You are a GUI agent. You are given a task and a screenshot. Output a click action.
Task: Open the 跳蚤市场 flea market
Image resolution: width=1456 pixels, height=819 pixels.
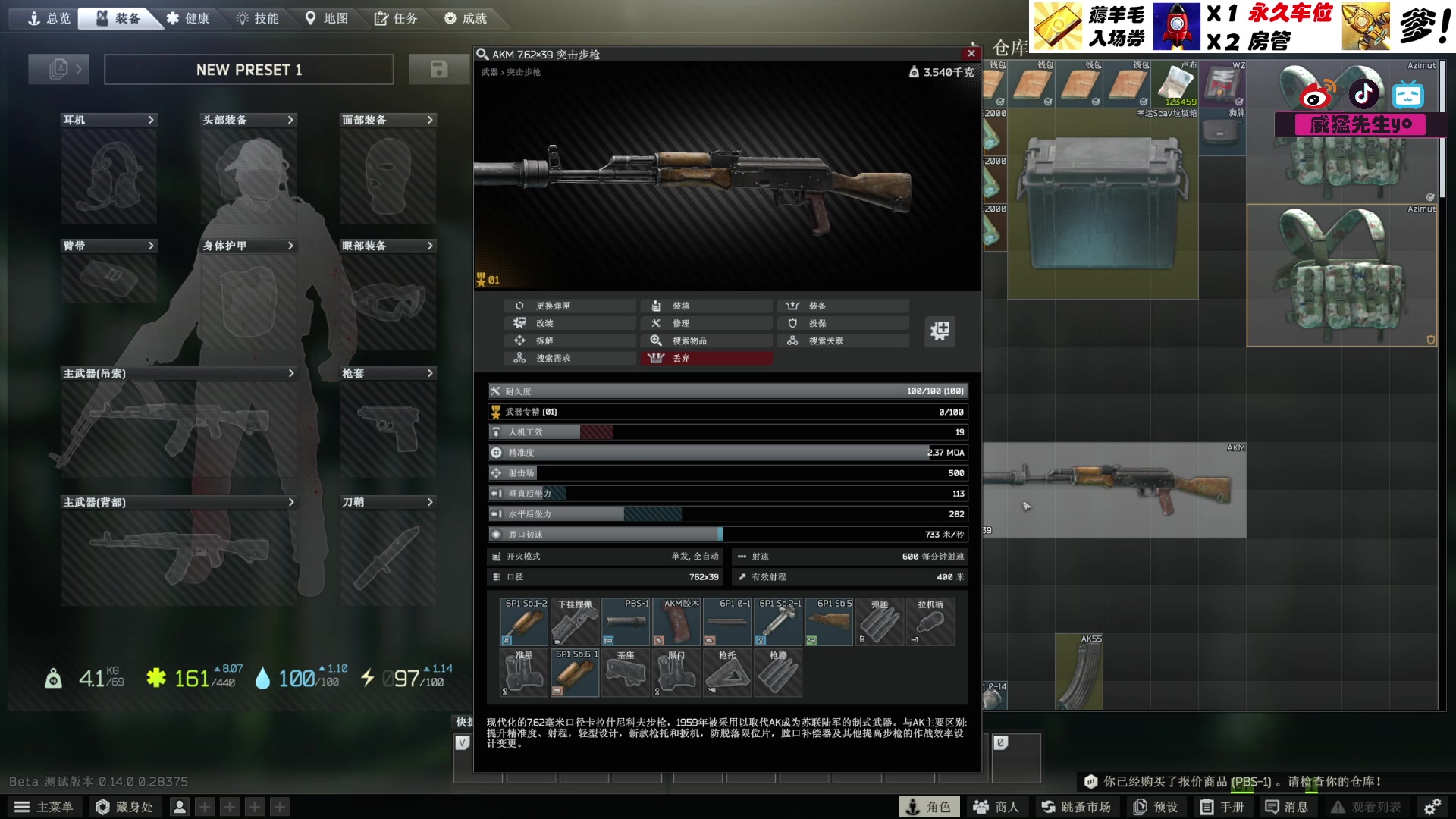pyautogui.click(x=1076, y=807)
